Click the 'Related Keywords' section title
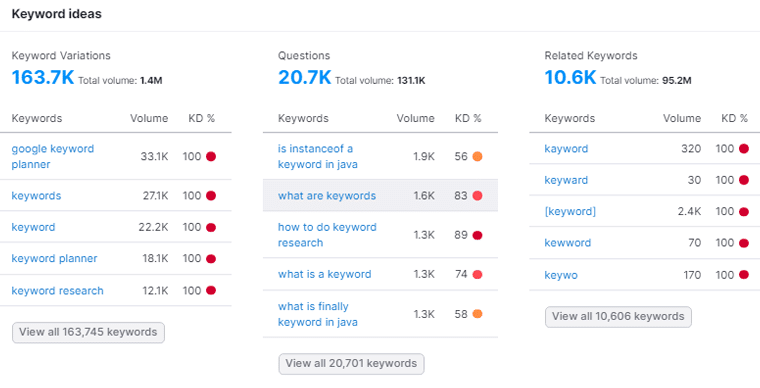The width and height of the screenshot is (760, 388). coord(591,56)
